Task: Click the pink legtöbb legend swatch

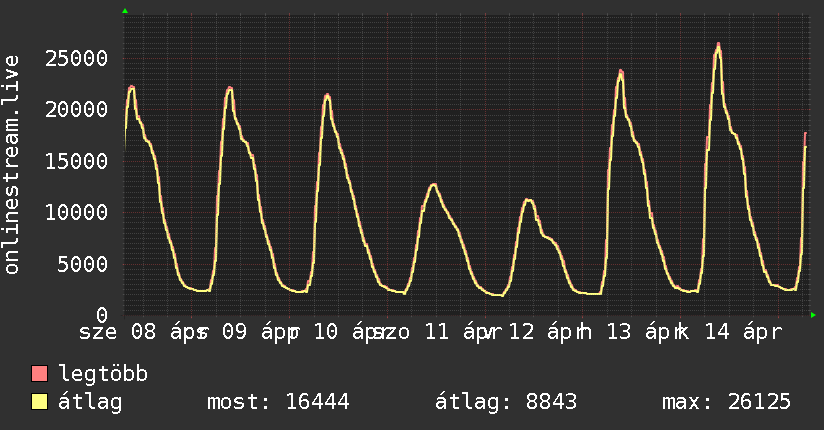Action: pos(39,373)
